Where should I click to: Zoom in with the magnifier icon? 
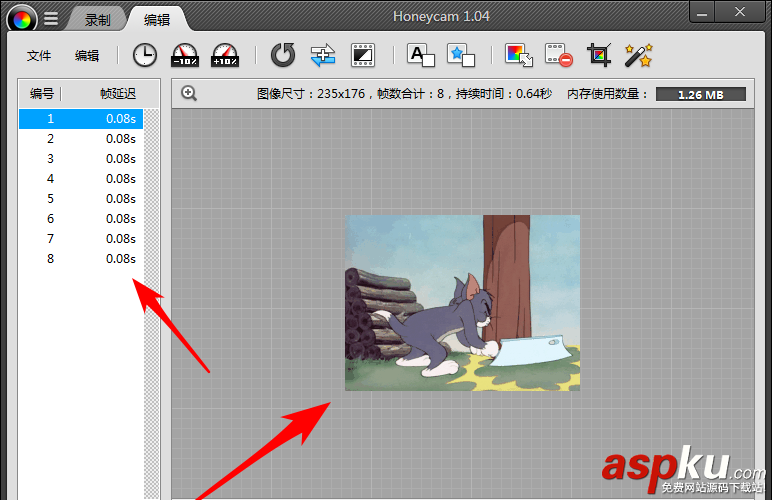(189, 93)
